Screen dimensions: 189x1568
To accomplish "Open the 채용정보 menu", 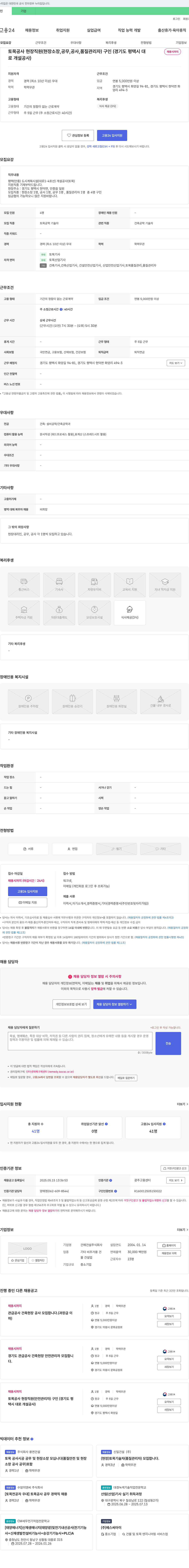I will [x=32, y=30].
